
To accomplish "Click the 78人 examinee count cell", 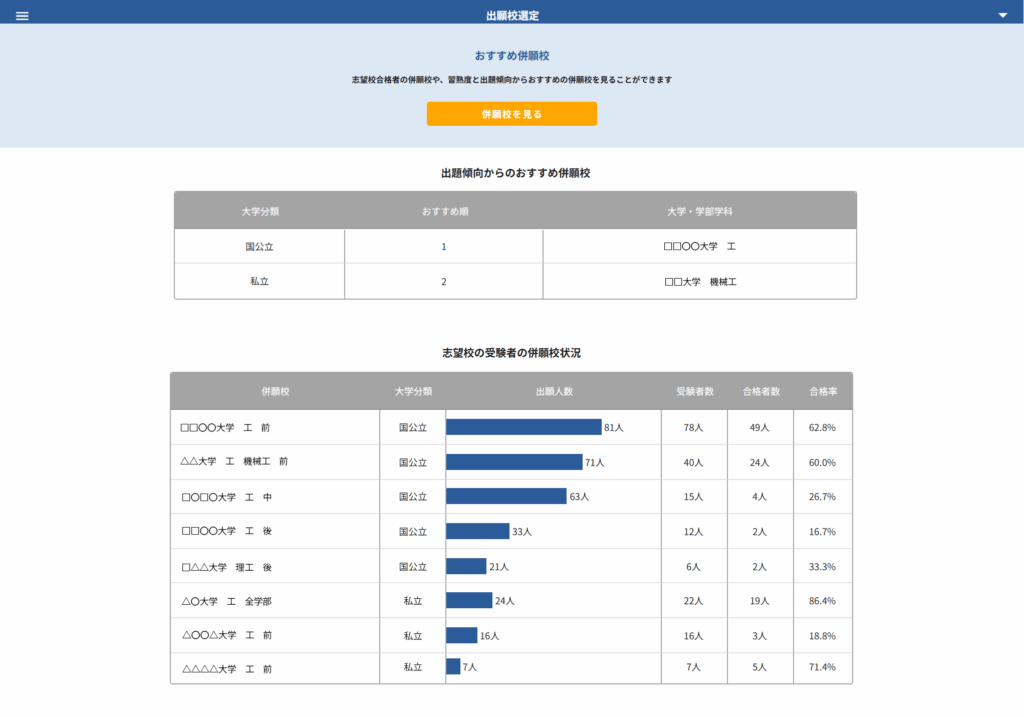I will [x=694, y=427].
